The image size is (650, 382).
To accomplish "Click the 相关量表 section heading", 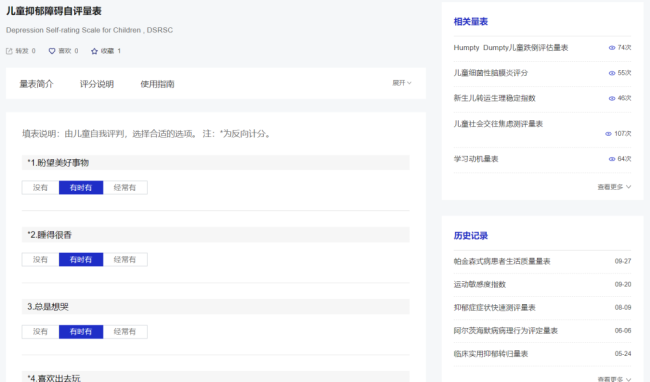I will click(471, 22).
